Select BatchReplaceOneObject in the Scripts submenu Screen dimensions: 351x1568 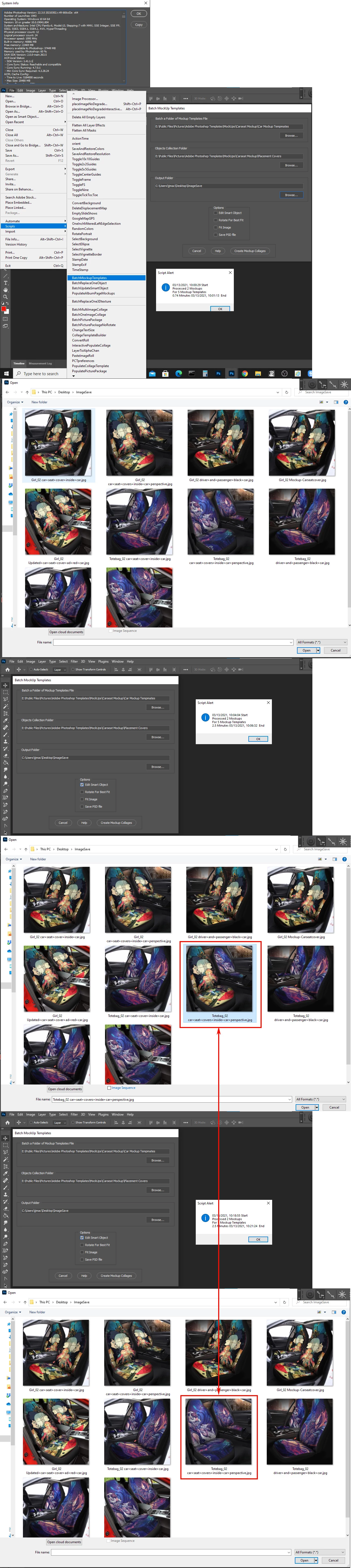tap(106, 283)
